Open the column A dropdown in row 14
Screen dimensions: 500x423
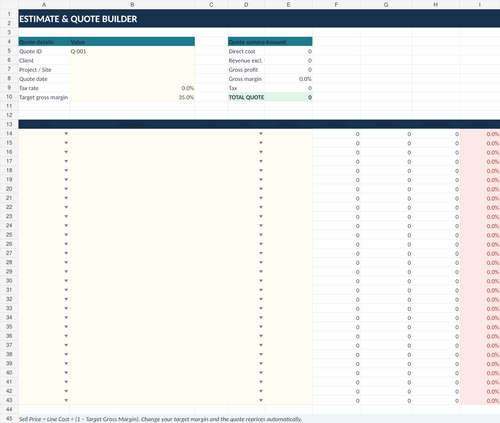point(66,134)
